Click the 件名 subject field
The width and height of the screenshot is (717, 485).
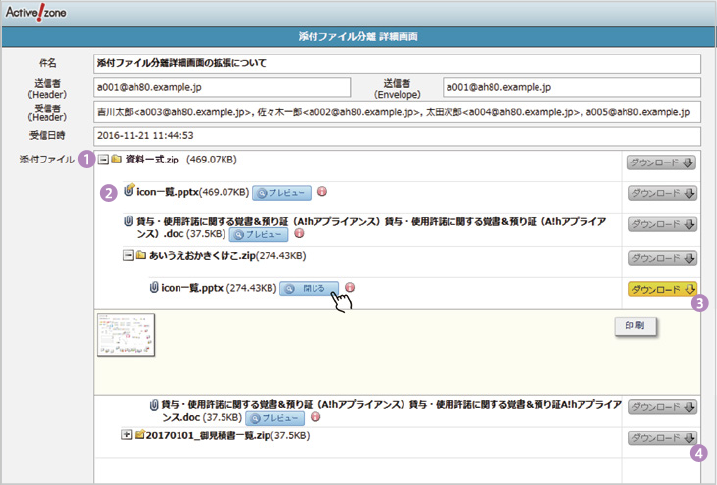(395, 62)
